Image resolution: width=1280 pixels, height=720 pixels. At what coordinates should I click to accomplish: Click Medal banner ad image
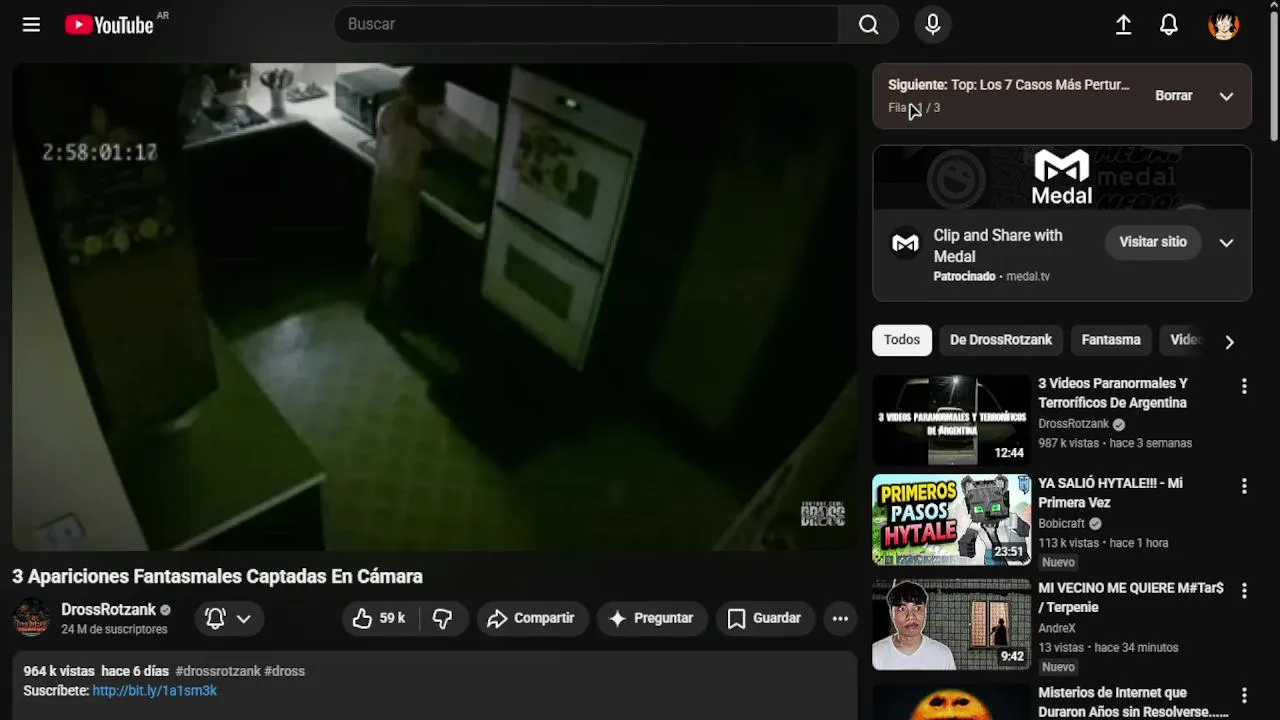[1062, 178]
